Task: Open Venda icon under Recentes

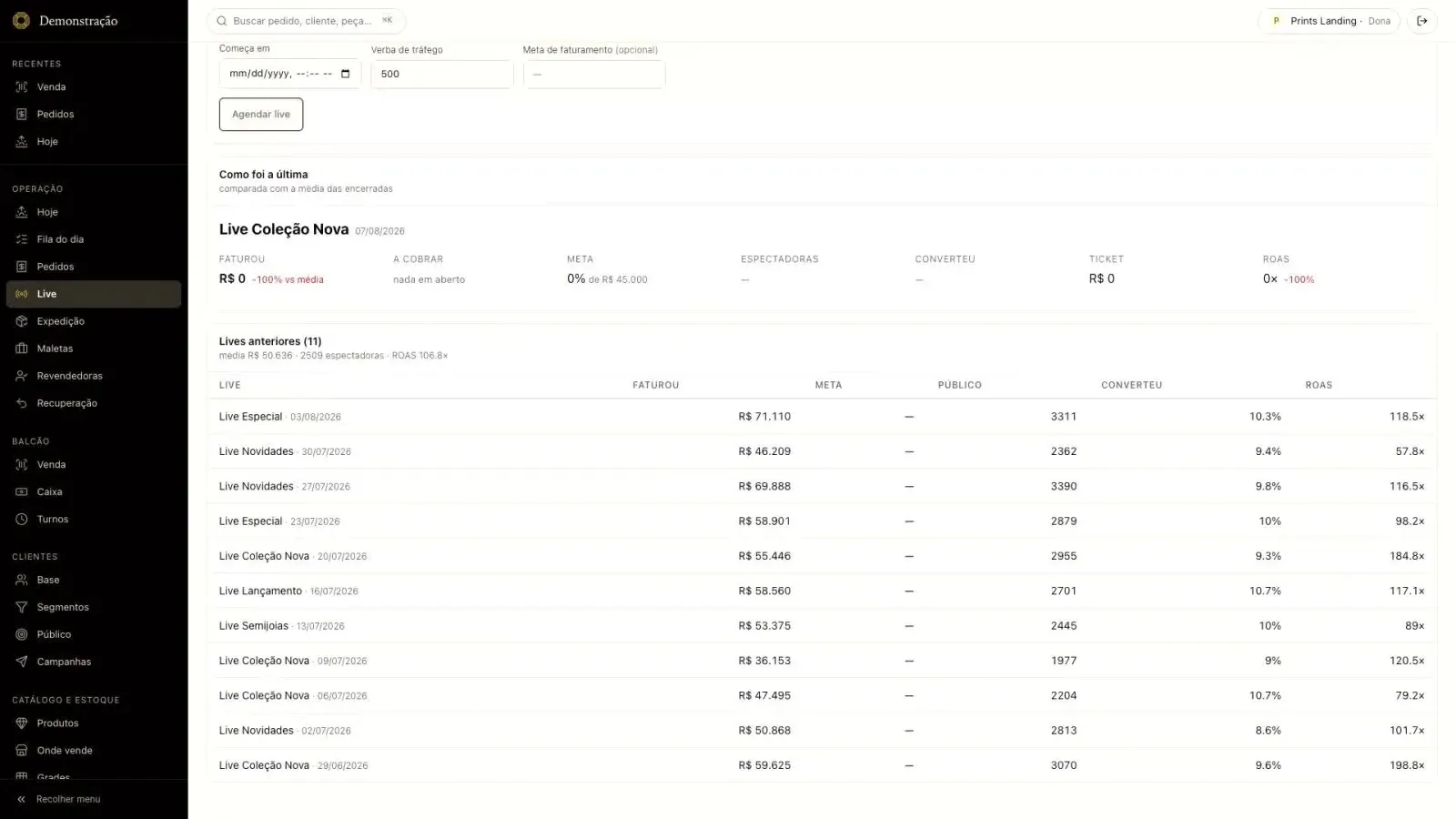Action: (22, 87)
